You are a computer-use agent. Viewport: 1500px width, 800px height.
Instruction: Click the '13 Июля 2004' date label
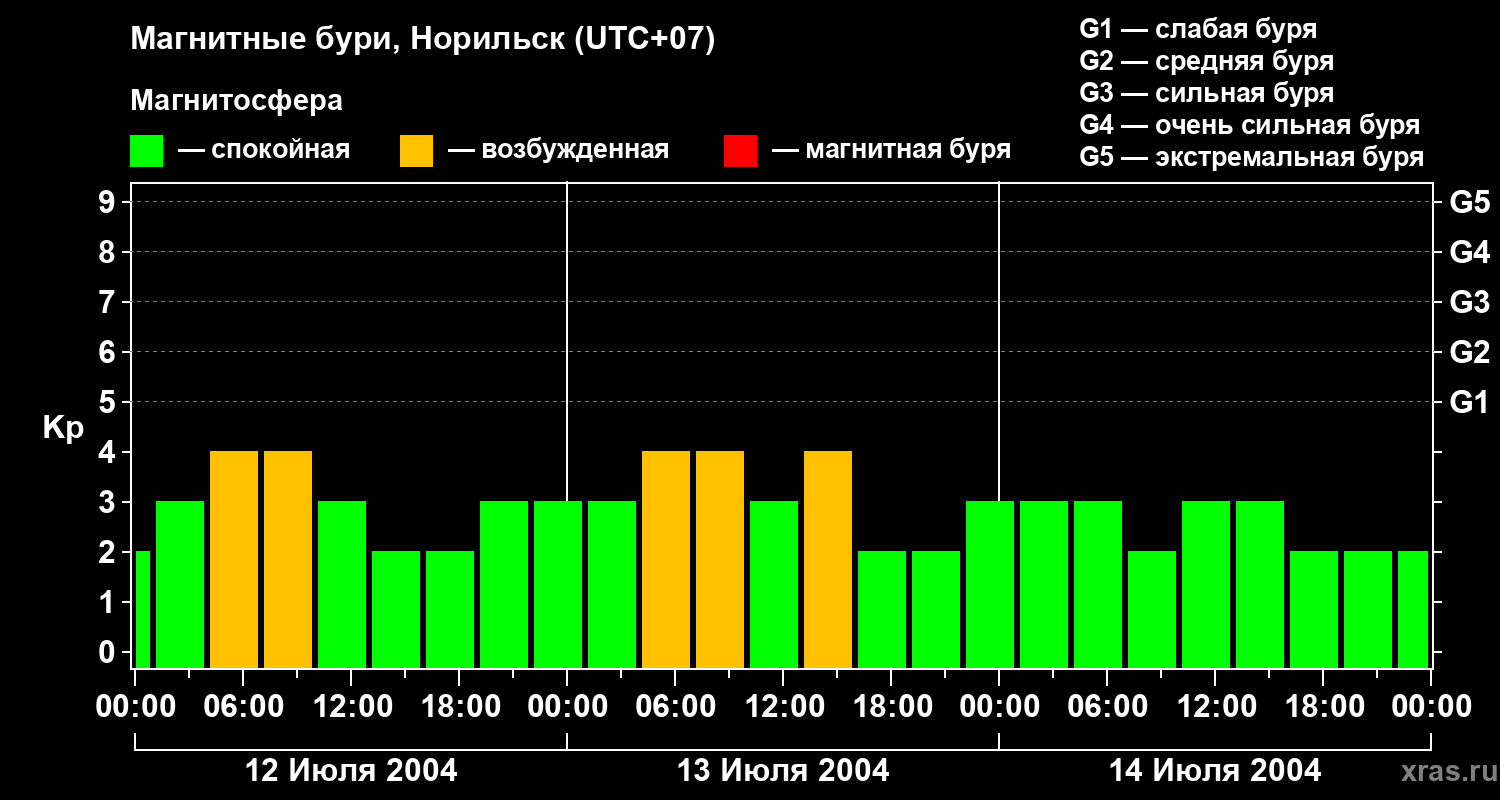[x=783, y=771]
